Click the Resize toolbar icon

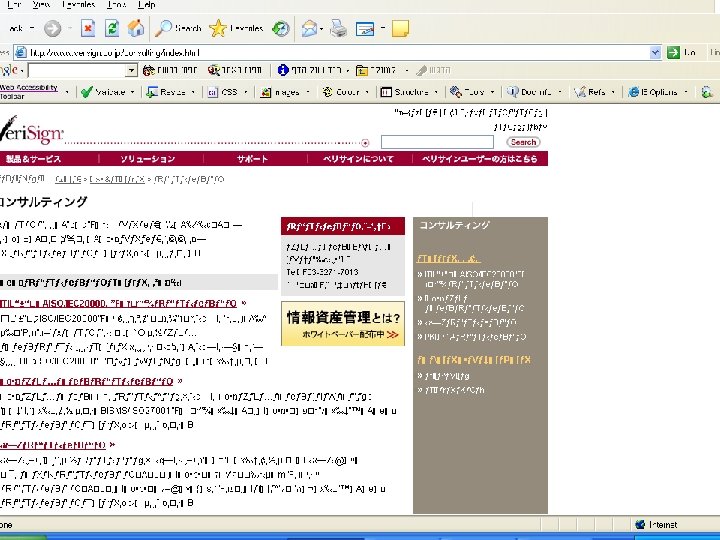pos(152,92)
